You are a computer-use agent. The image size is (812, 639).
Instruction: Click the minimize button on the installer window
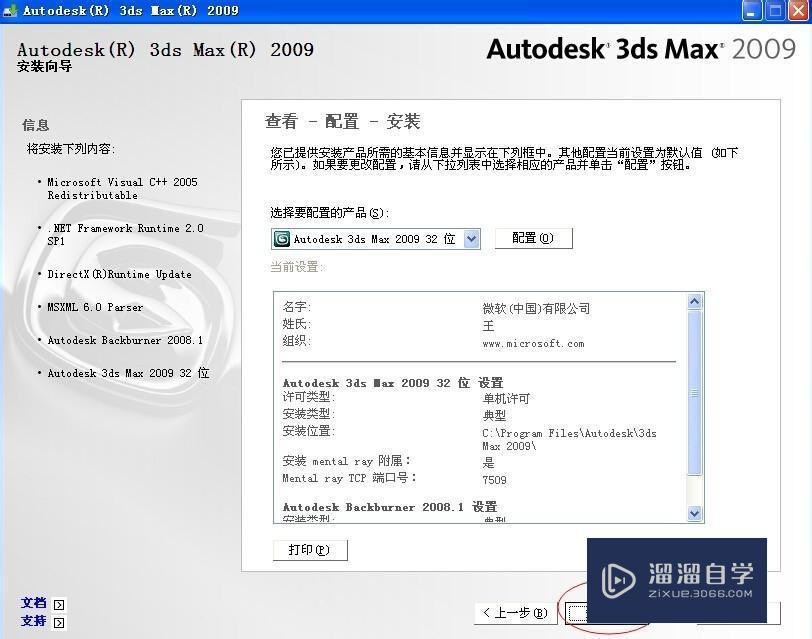coord(749,11)
